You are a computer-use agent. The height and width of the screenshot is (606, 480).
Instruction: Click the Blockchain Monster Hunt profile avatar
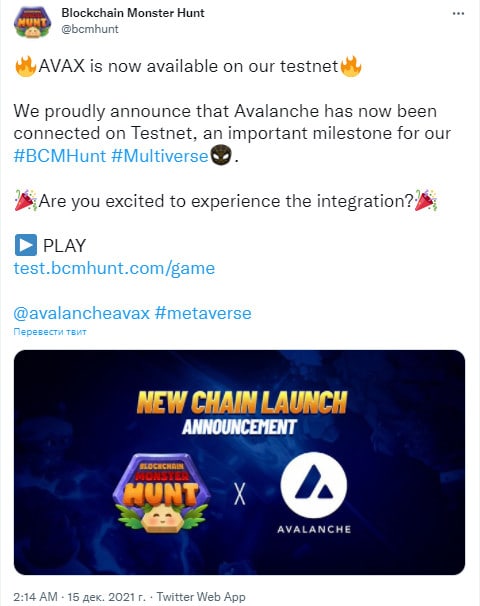(32, 22)
